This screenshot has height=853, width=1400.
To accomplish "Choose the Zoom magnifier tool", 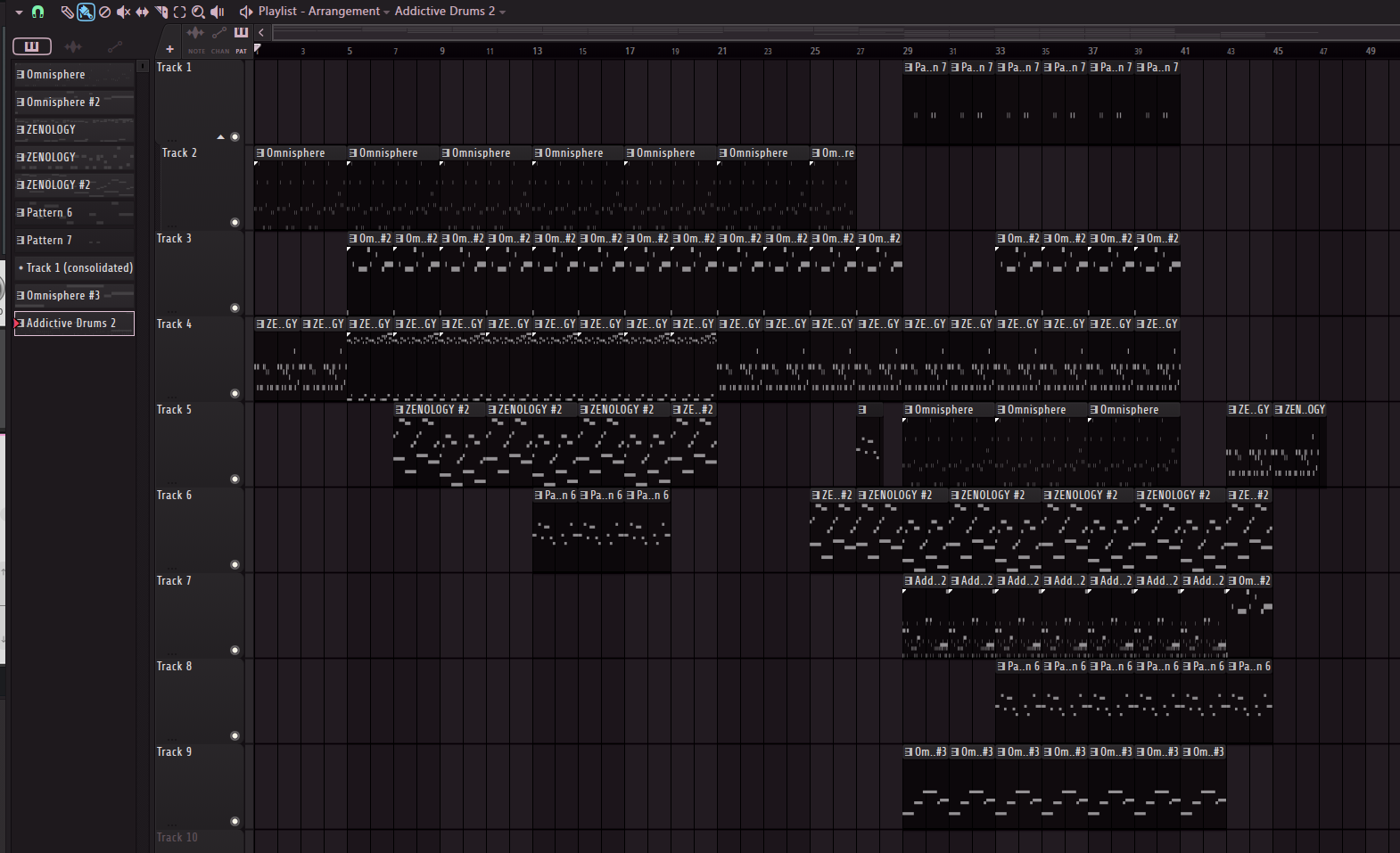I will pos(199,12).
